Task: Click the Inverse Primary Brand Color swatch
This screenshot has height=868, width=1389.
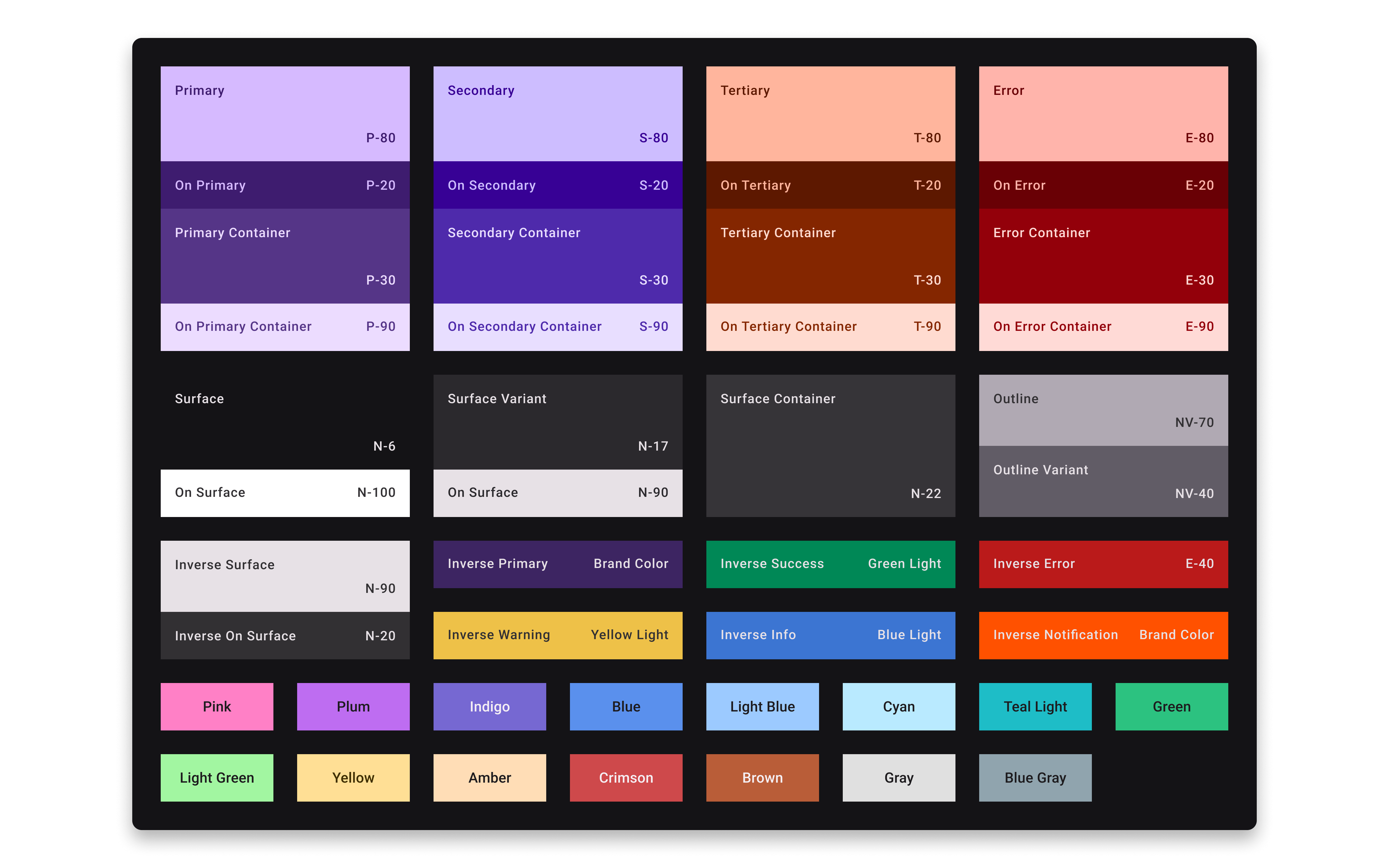Action: point(557,564)
